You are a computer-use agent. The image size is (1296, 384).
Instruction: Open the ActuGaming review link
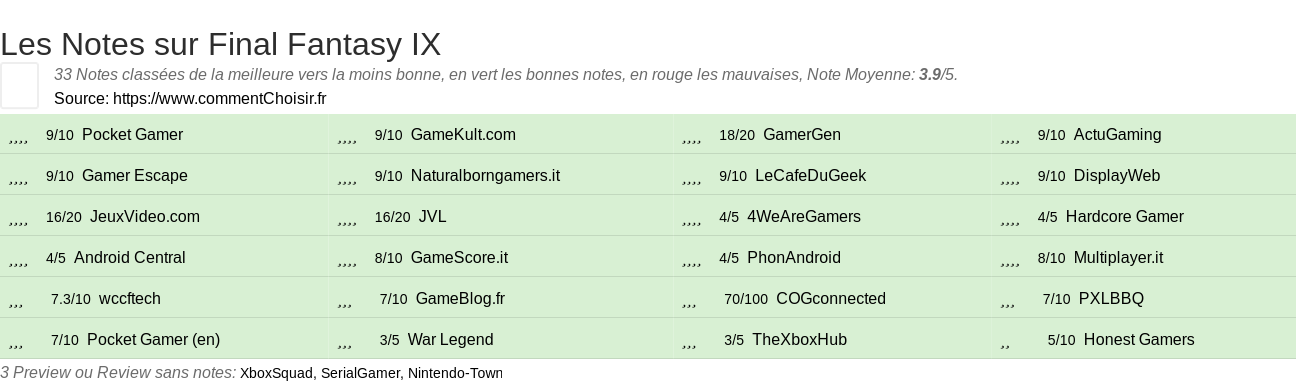[x=1117, y=134]
